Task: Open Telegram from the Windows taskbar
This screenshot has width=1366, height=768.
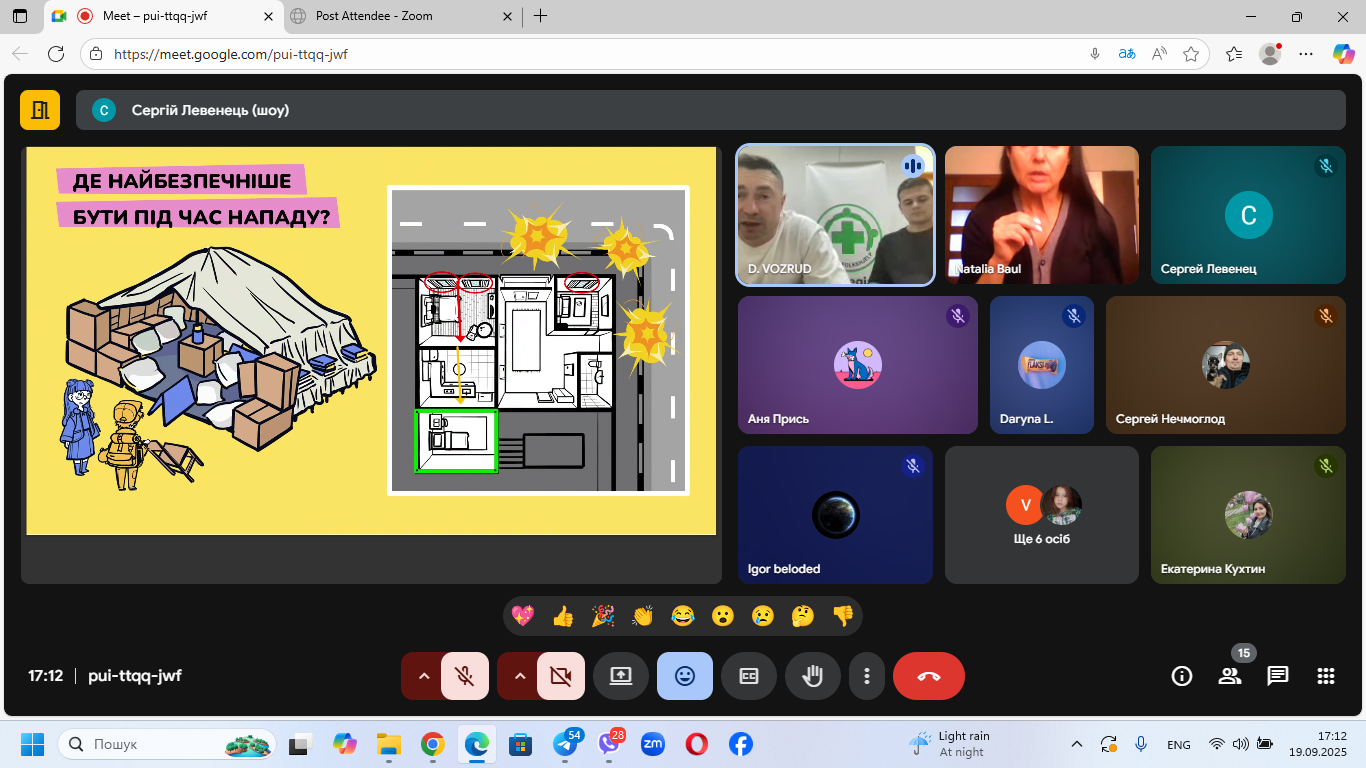Action: click(x=564, y=745)
